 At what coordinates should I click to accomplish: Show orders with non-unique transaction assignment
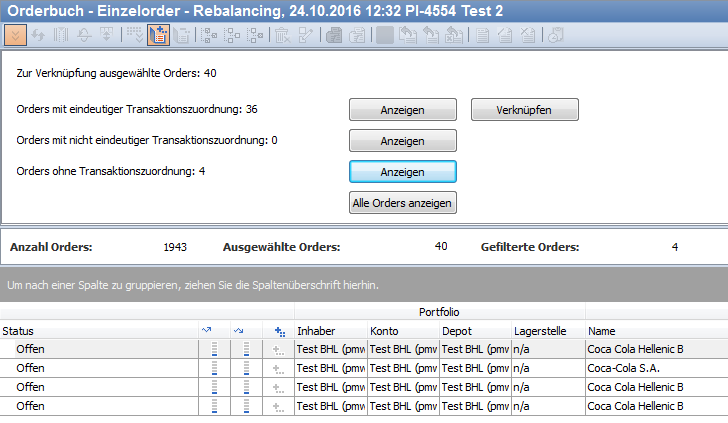(402, 140)
